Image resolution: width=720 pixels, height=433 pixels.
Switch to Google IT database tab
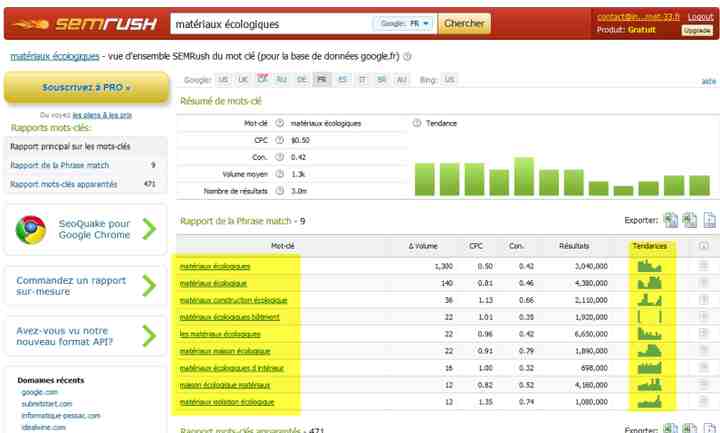point(362,79)
